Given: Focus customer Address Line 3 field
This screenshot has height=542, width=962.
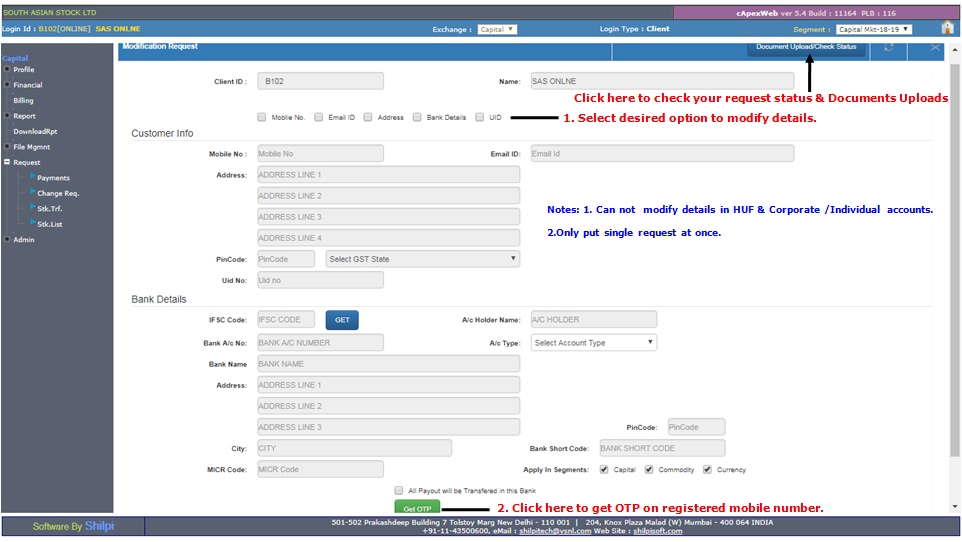Looking at the screenshot, I should pyautogui.click(x=388, y=217).
